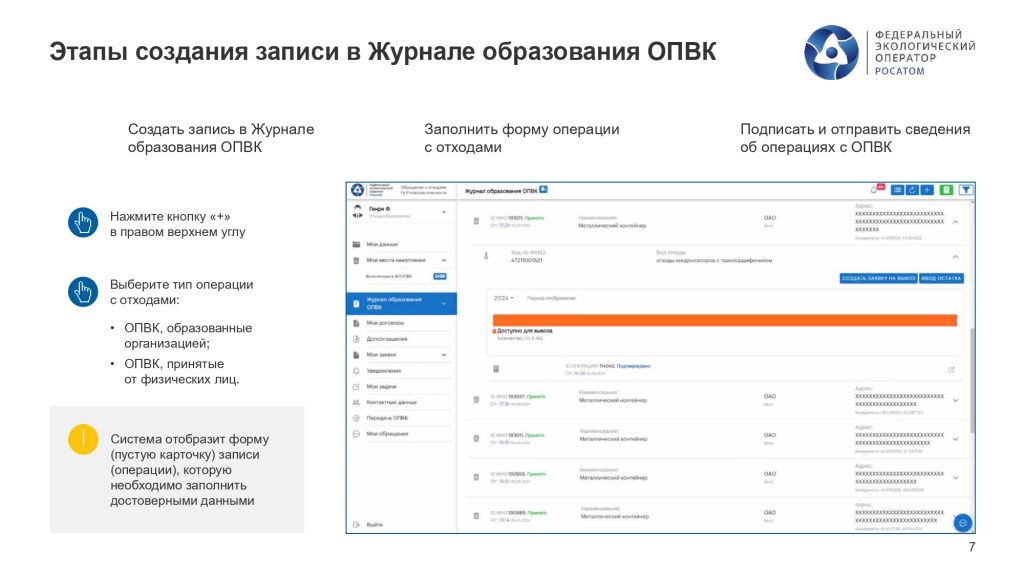This screenshot has height=576, width=1024.
Task: Click СОЗДАТЬ ЗАЯВКУ НА ВЫВОЗ button
Action: coord(878,278)
